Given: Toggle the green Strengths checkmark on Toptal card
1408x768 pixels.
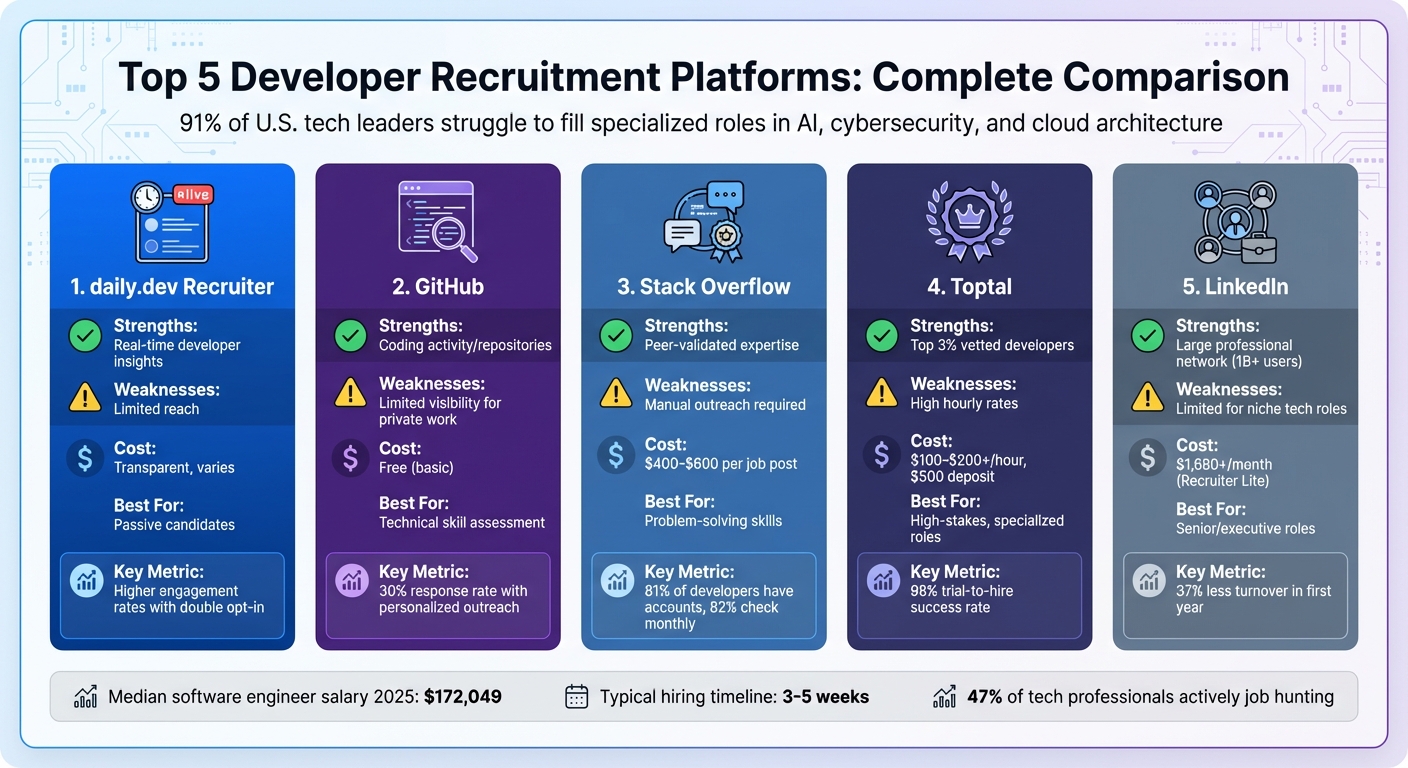Looking at the screenshot, I should (x=881, y=335).
